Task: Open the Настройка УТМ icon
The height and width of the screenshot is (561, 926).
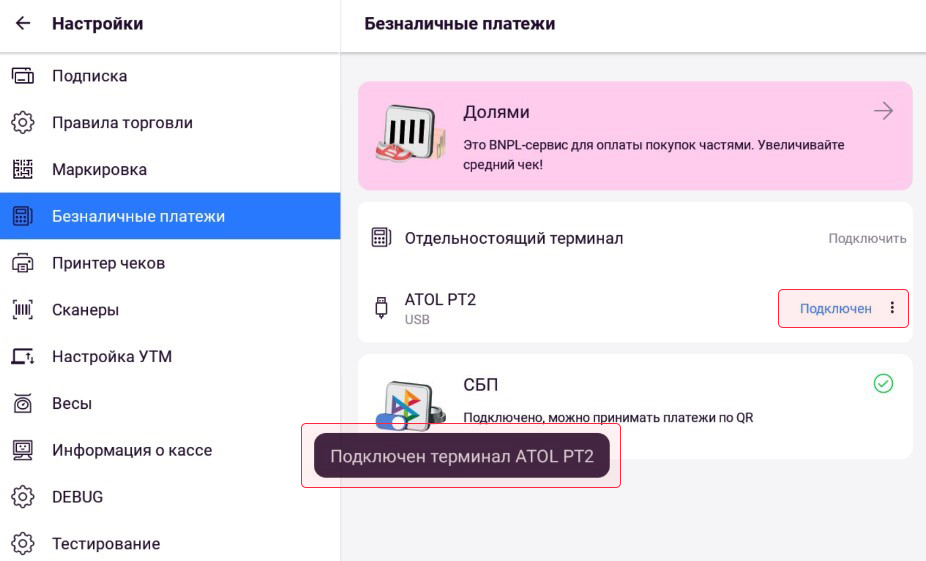Action: point(22,357)
